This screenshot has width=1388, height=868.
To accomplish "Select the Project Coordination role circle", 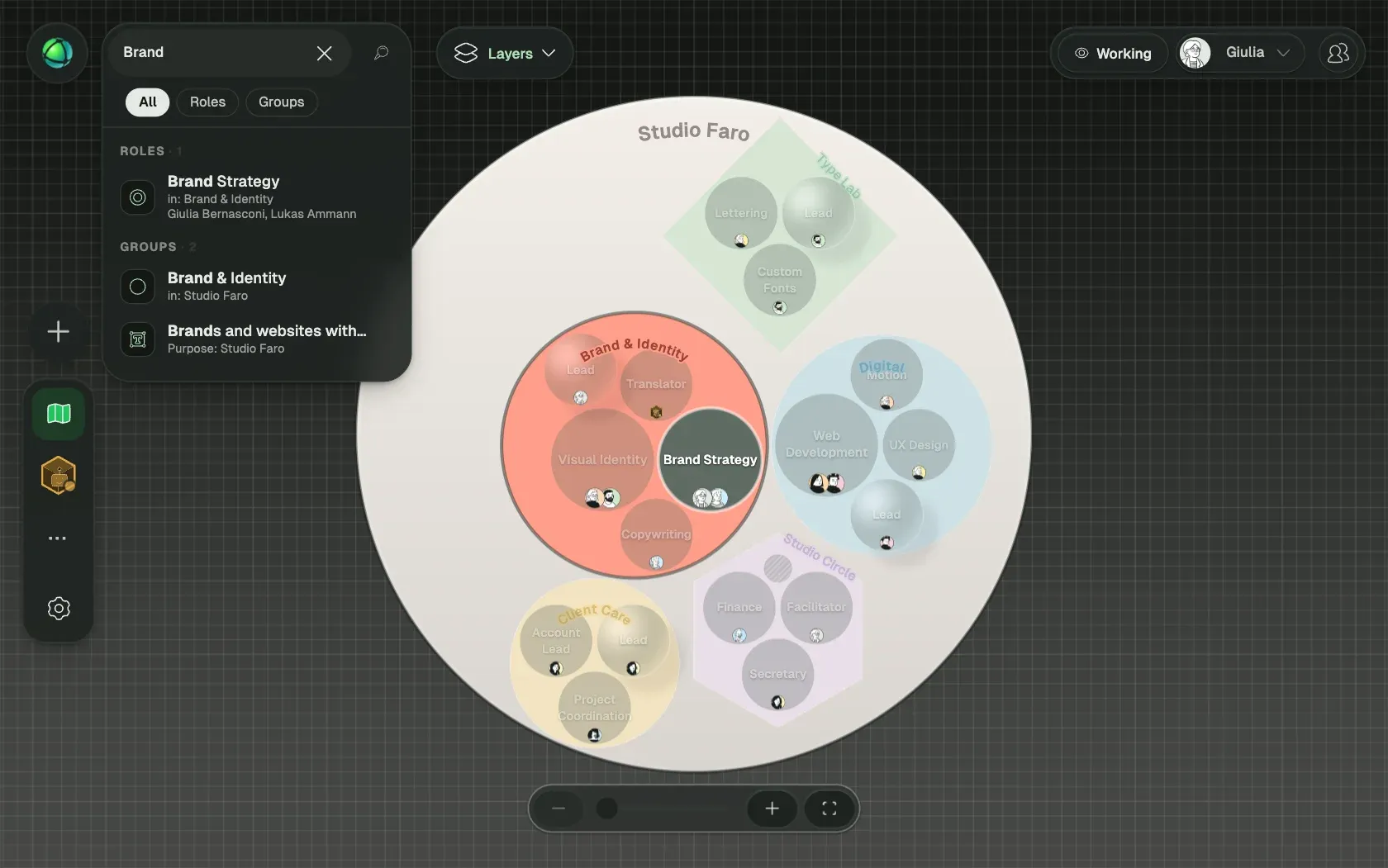I will (594, 708).
